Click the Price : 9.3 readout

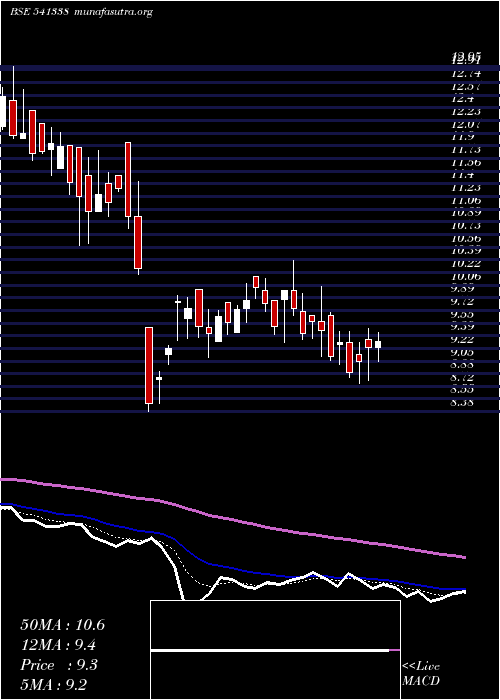tap(59, 665)
